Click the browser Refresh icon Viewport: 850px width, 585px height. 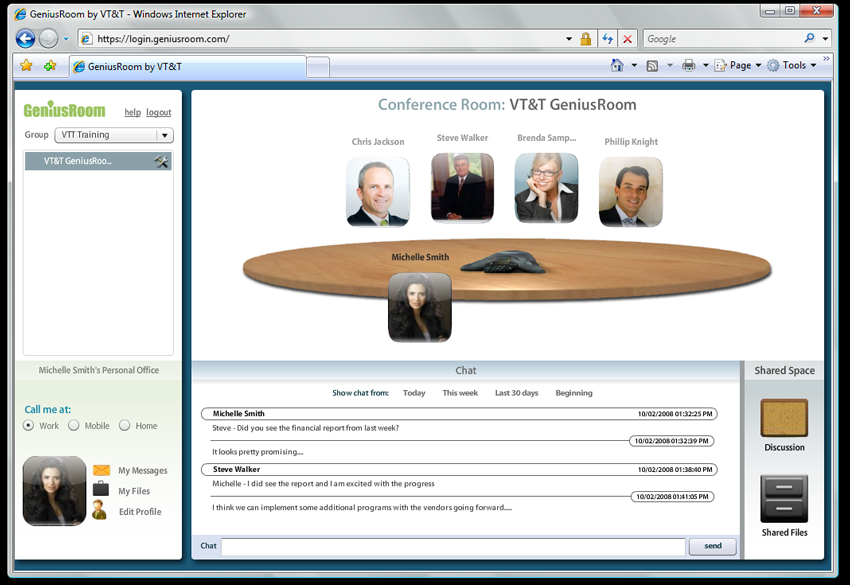pyautogui.click(x=607, y=39)
